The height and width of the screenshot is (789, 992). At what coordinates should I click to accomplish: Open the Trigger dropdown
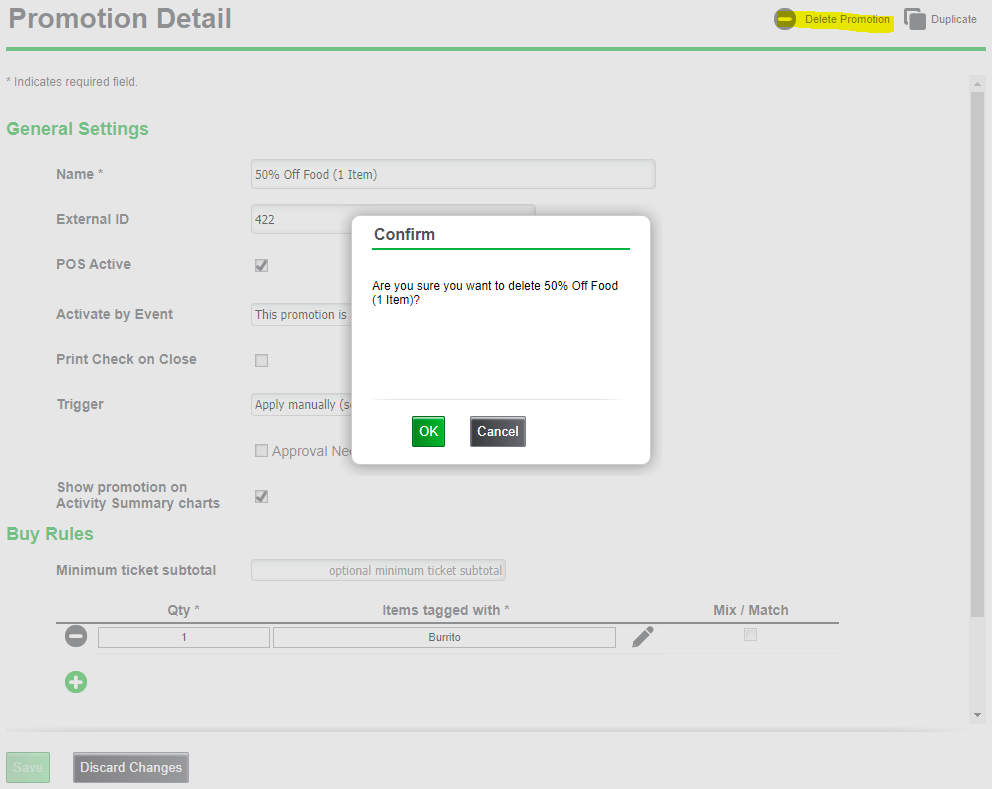(300, 404)
